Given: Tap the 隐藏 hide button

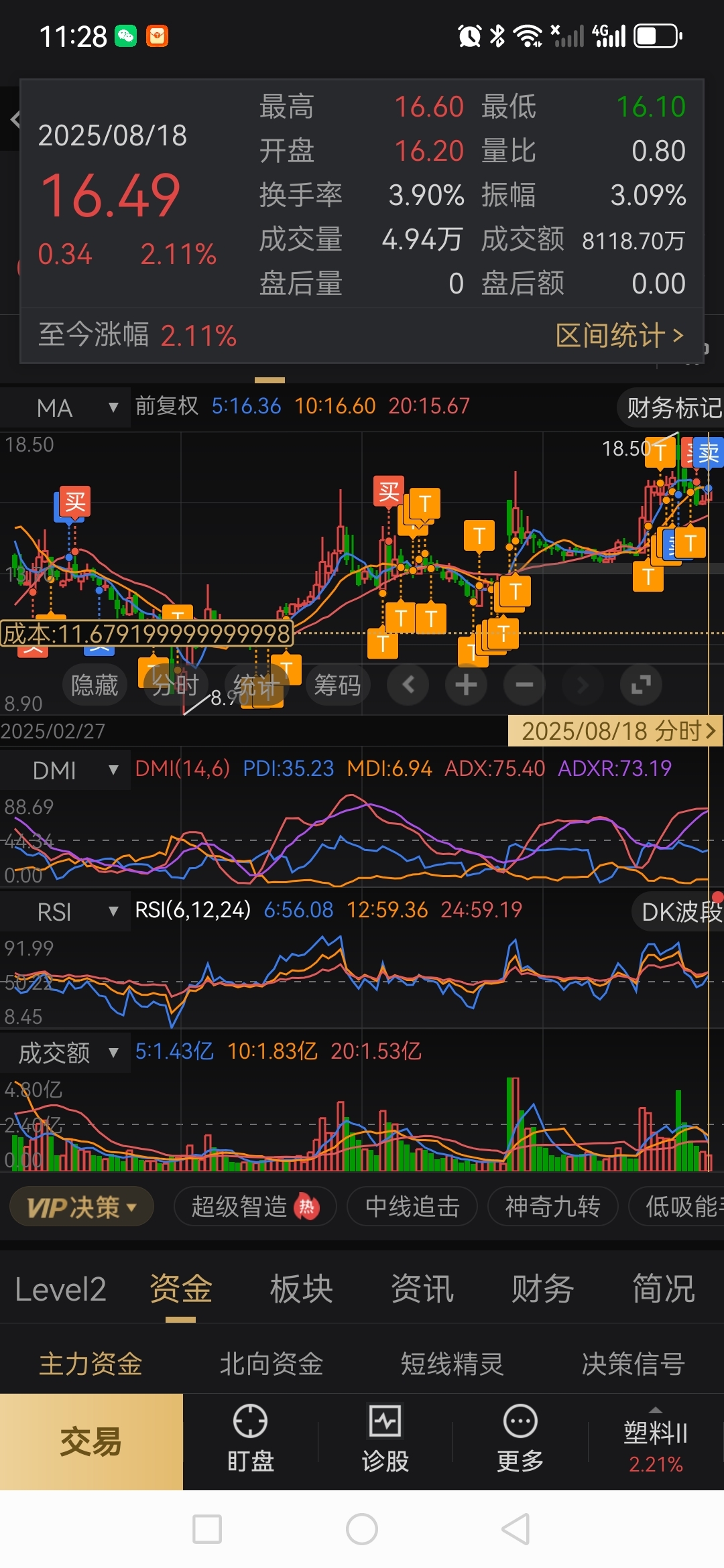Looking at the screenshot, I should [95, 685].
